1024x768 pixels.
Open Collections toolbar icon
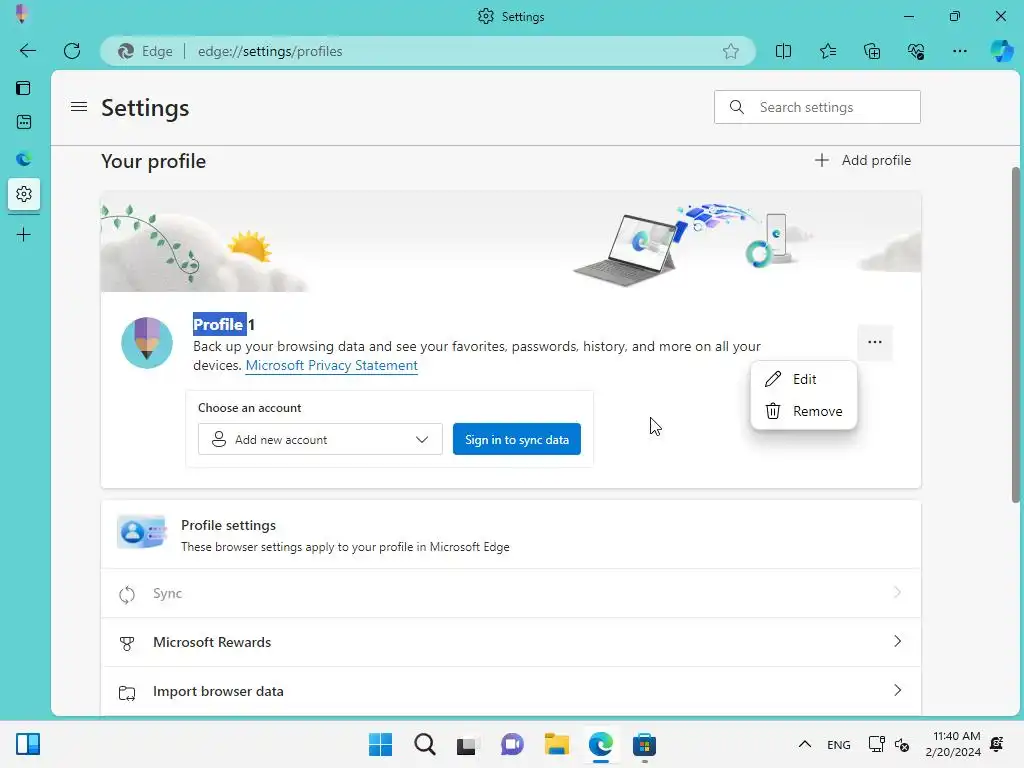(872, 51)
